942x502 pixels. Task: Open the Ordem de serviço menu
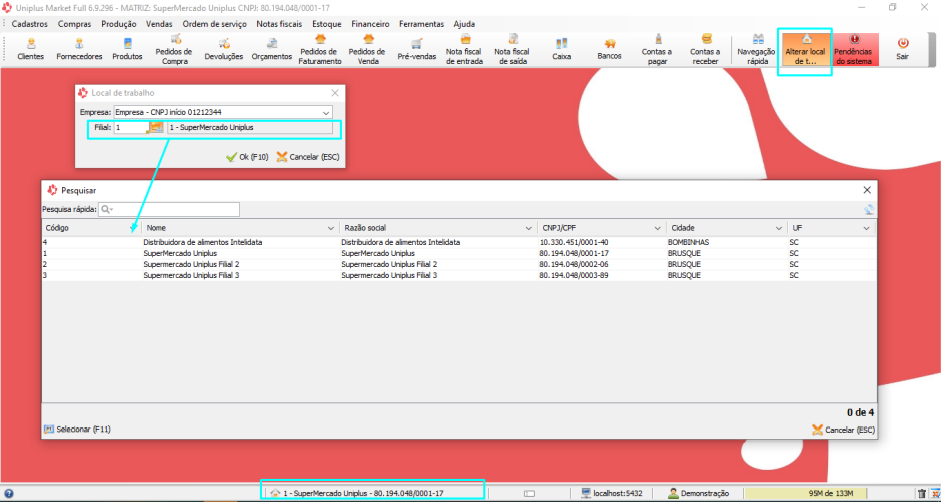pyautogui.click(x=214, y=24)
